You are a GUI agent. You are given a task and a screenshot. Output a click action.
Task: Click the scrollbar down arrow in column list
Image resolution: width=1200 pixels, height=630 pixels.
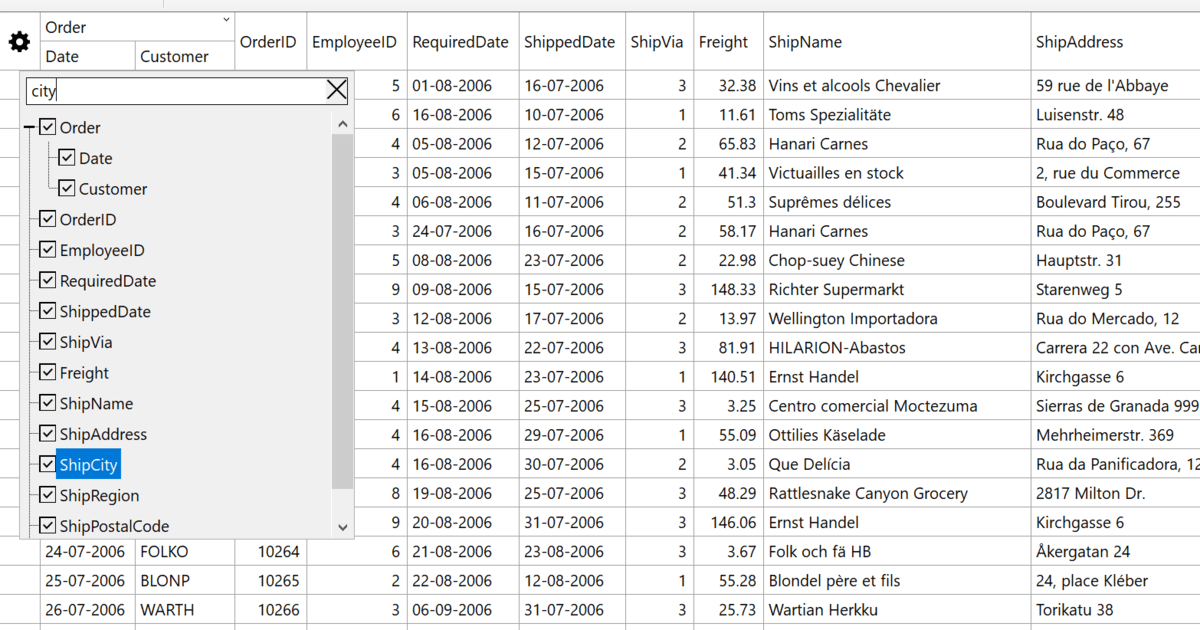[342, 525]
